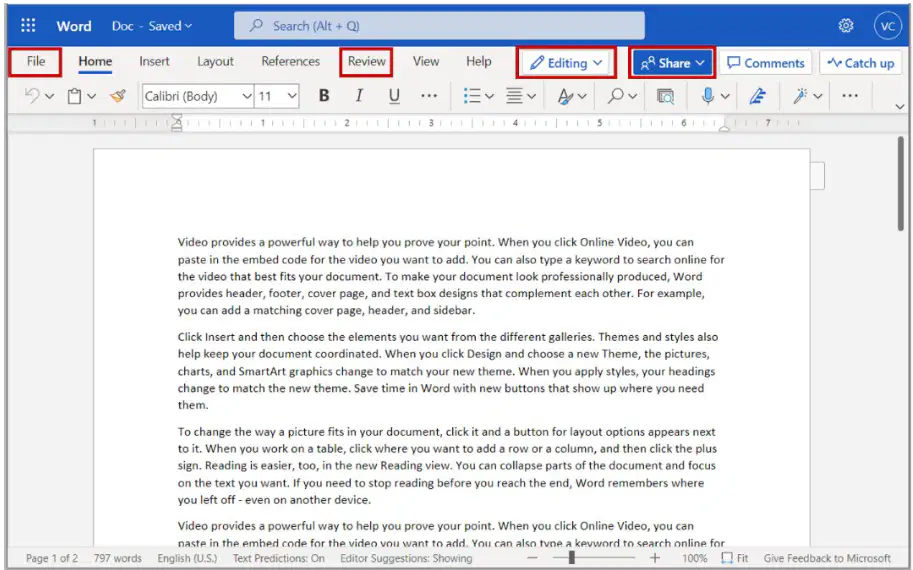Click the zoom slider handle
The image size is (913, 570).
pyautogui.click(x=571, y=558)
